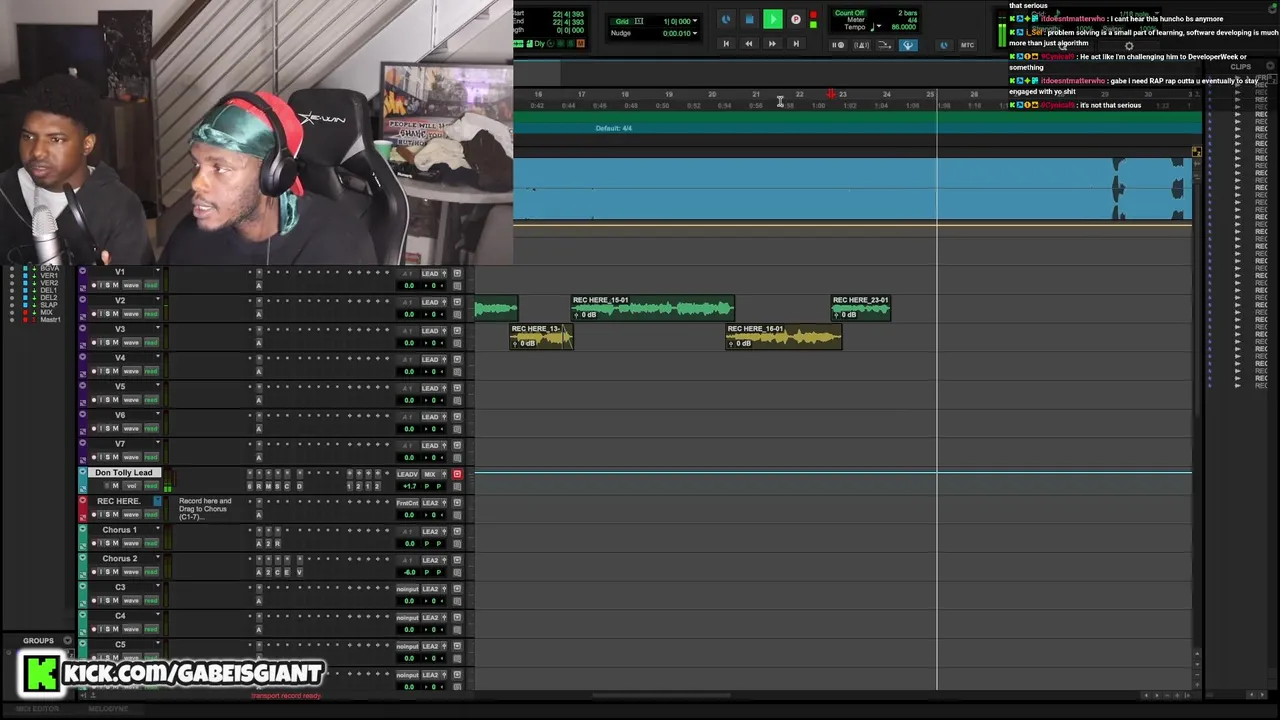
Task: Click the Count Off button
Action: pyautogui.click(x=849, y=13)
